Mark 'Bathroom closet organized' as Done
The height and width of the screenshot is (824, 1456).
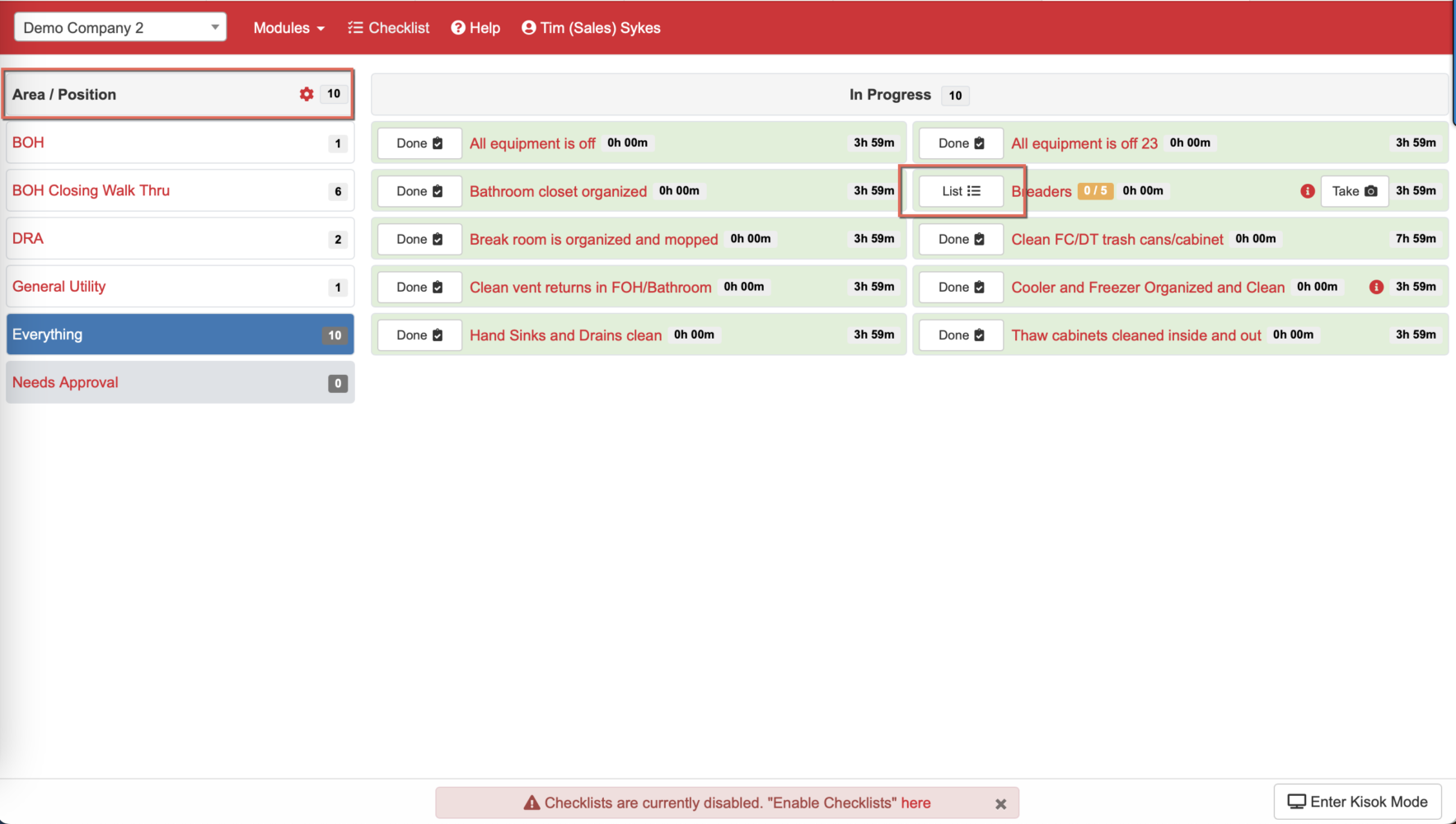coord(419,190)
